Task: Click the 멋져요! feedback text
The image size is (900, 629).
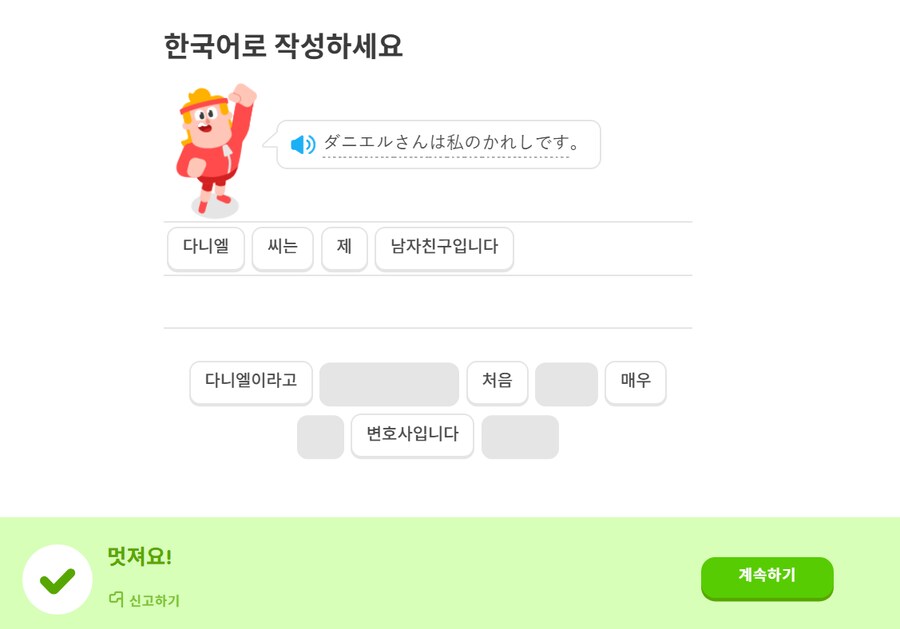Action: [139, 557]
